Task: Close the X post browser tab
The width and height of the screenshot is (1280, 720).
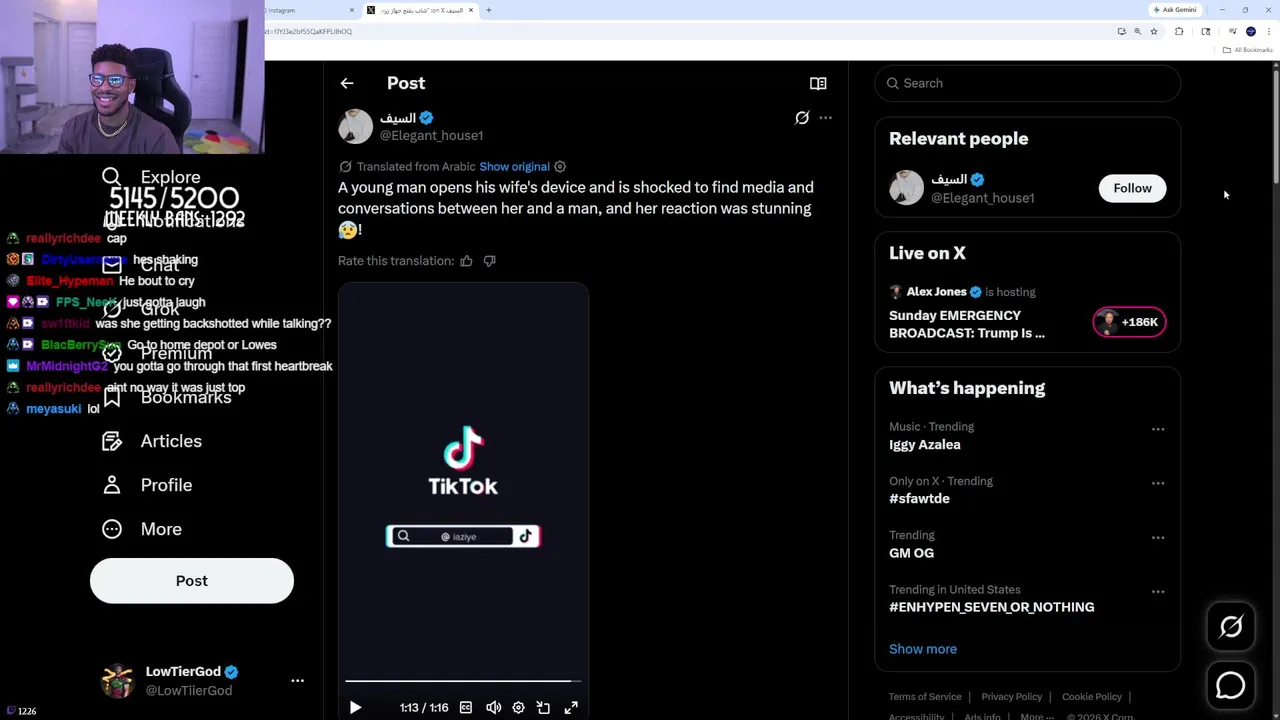Action: pos(471,10)
